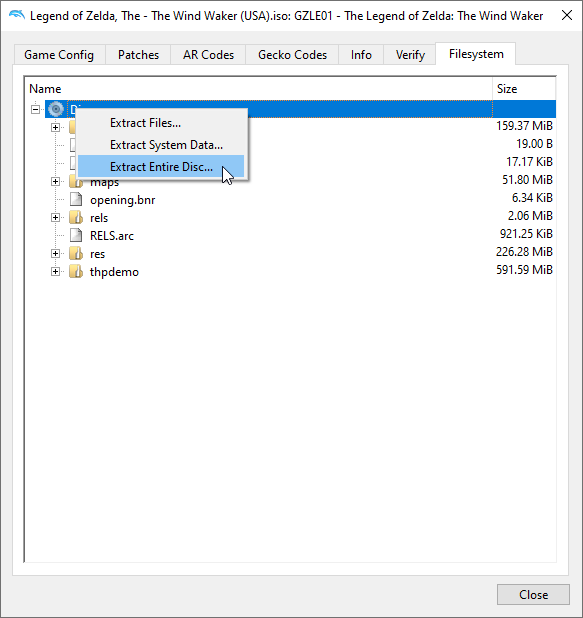Click the 6.34 KiB size value

[x=532, y=197]
